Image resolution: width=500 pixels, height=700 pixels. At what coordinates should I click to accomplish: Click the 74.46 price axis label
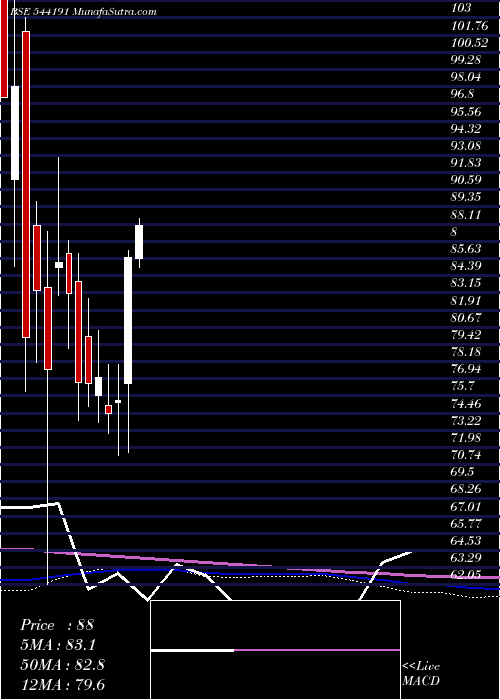coord(466,404)
